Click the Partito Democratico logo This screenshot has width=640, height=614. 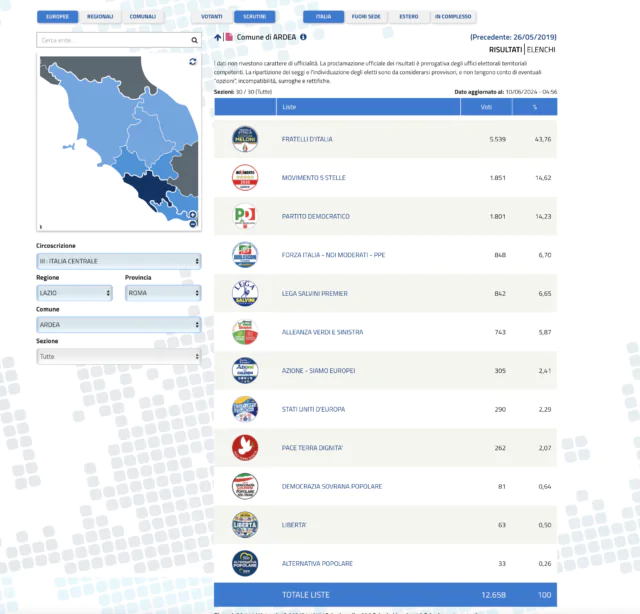244,216
